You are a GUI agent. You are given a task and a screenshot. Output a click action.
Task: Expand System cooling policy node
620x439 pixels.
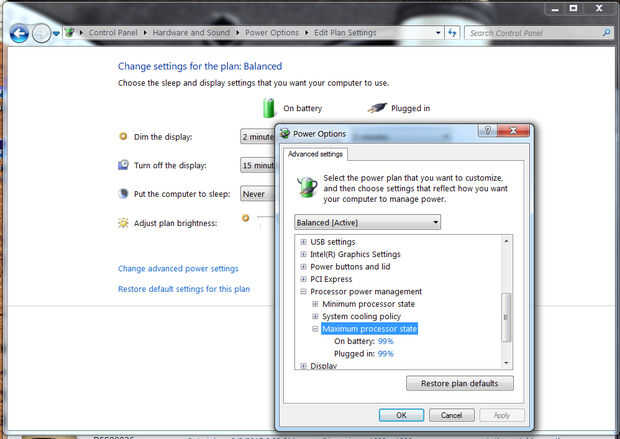tap(315, 316)
